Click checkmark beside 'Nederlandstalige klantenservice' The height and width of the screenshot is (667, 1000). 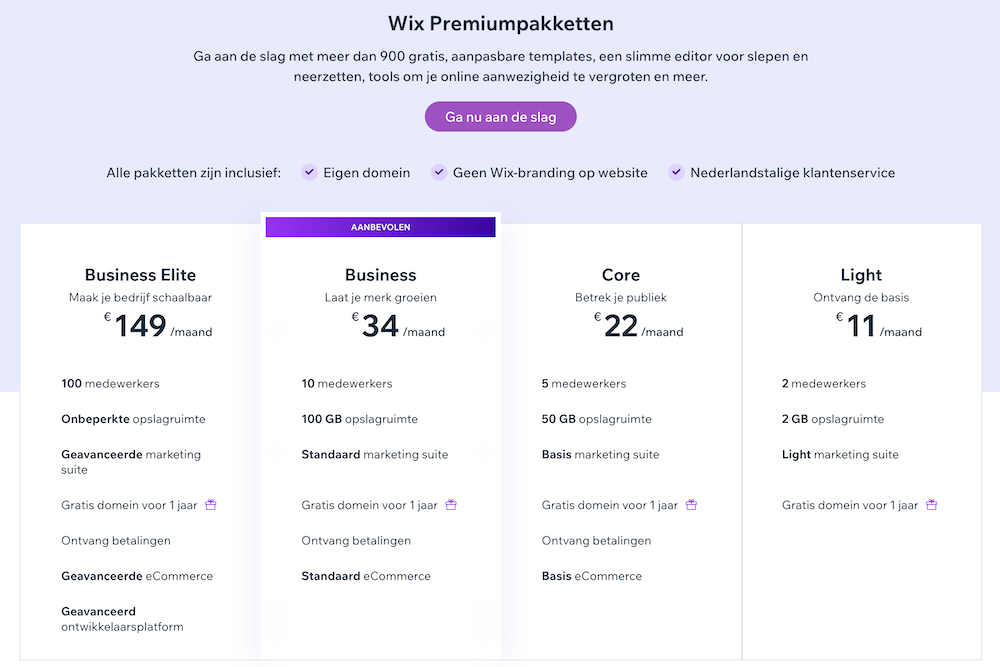677,172
